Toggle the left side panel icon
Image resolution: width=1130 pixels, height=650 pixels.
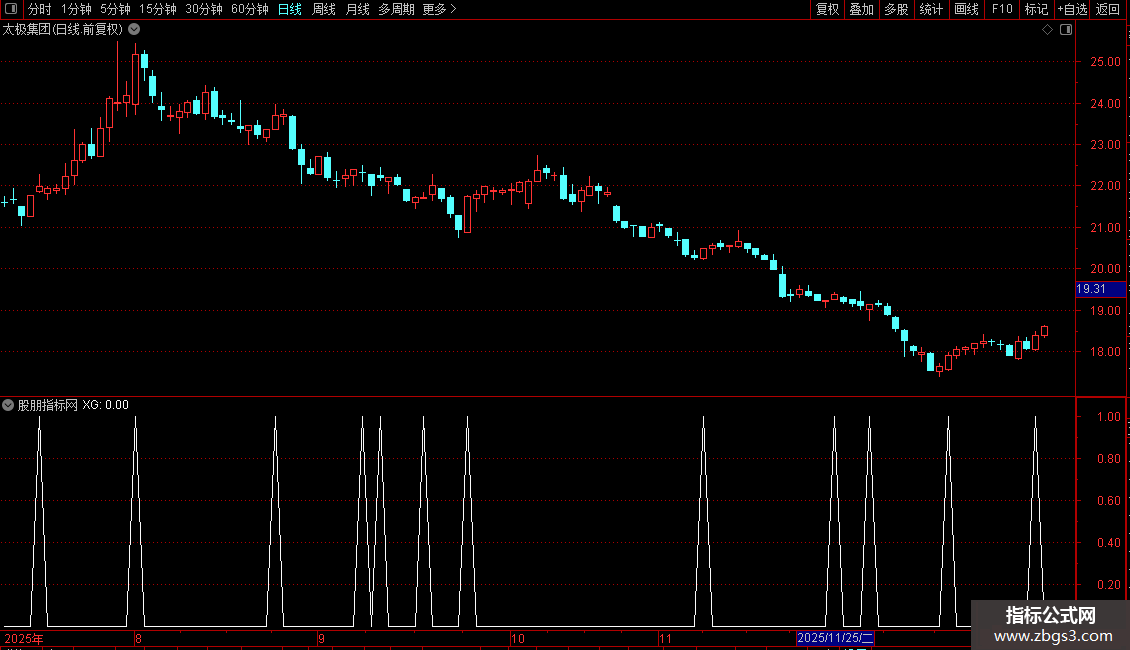[x=11, y=9]
